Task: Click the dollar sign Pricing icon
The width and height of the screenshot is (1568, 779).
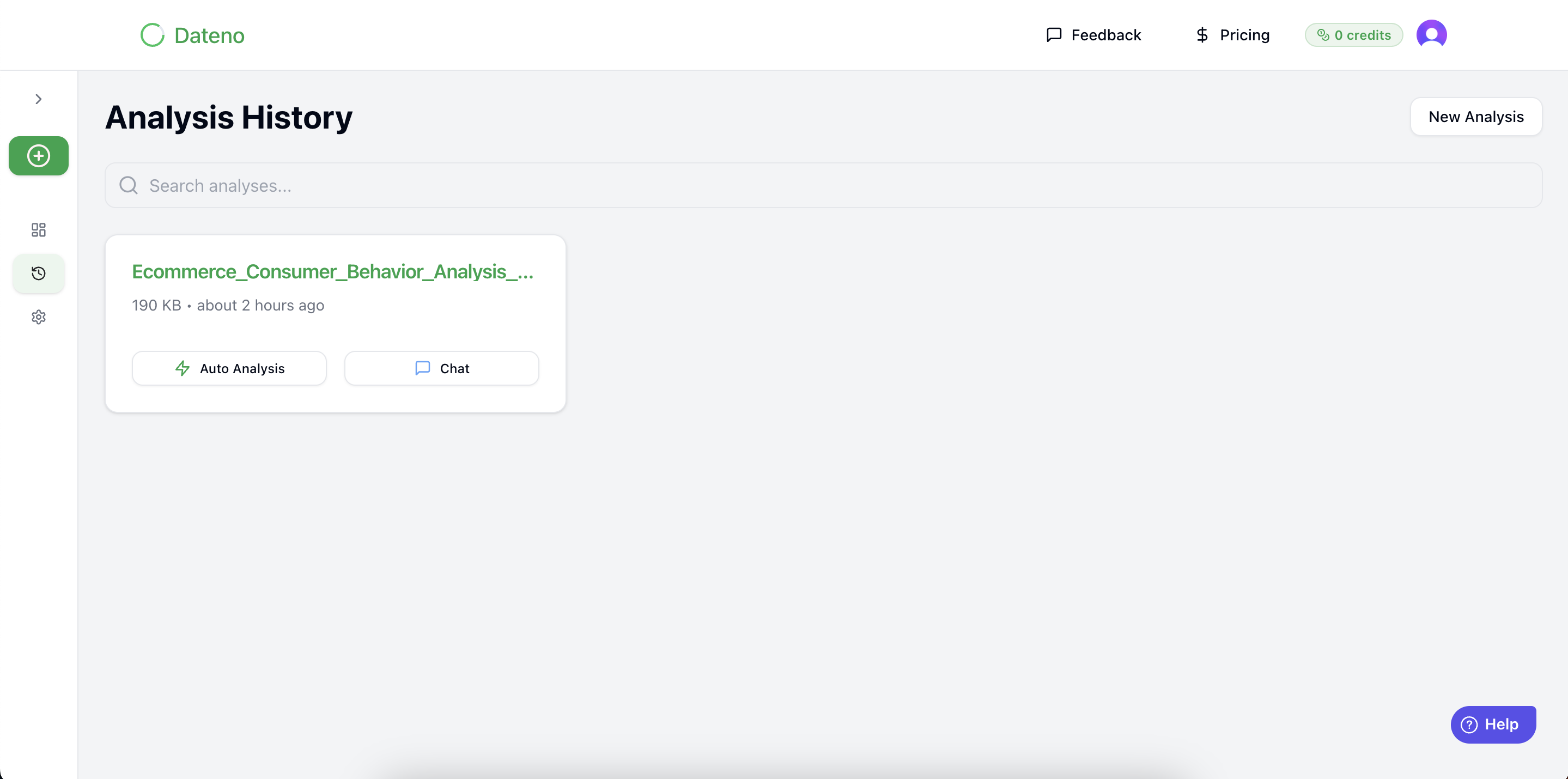Action: [1201, 35]
